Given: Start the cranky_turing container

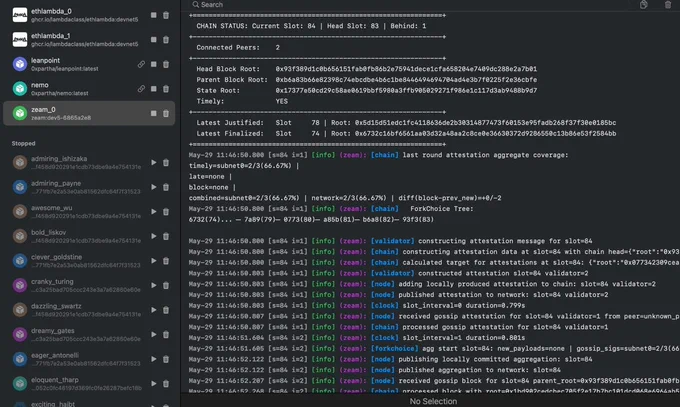Looking at the screenshot, I should coord(154,285).
